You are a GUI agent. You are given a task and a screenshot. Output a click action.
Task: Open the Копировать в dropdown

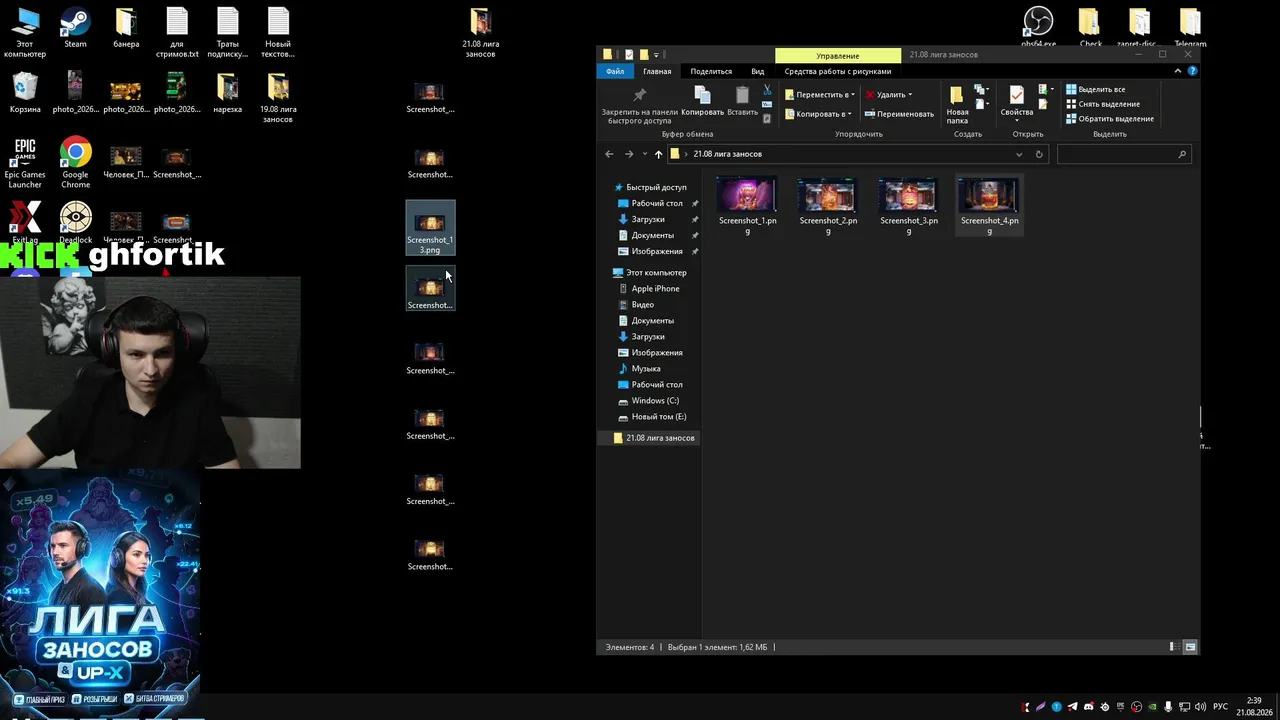[x=819, y=114]
